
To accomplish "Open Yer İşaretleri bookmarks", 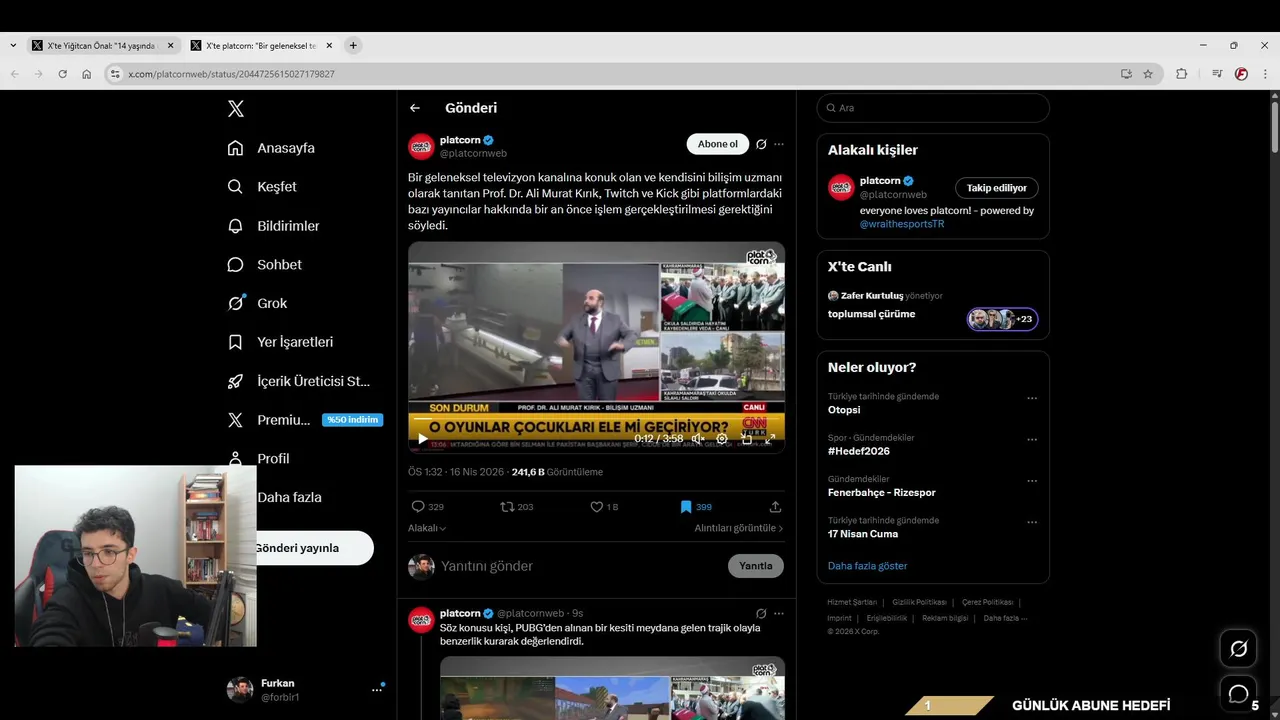I will tap(280, 342).
